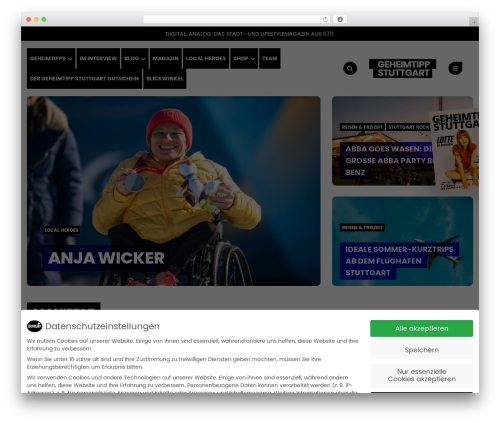This screenshot has height=423, width=500.
Task: Expand the Blog menu dropdown
Action: pyautogui.click(x=135, y=58)
